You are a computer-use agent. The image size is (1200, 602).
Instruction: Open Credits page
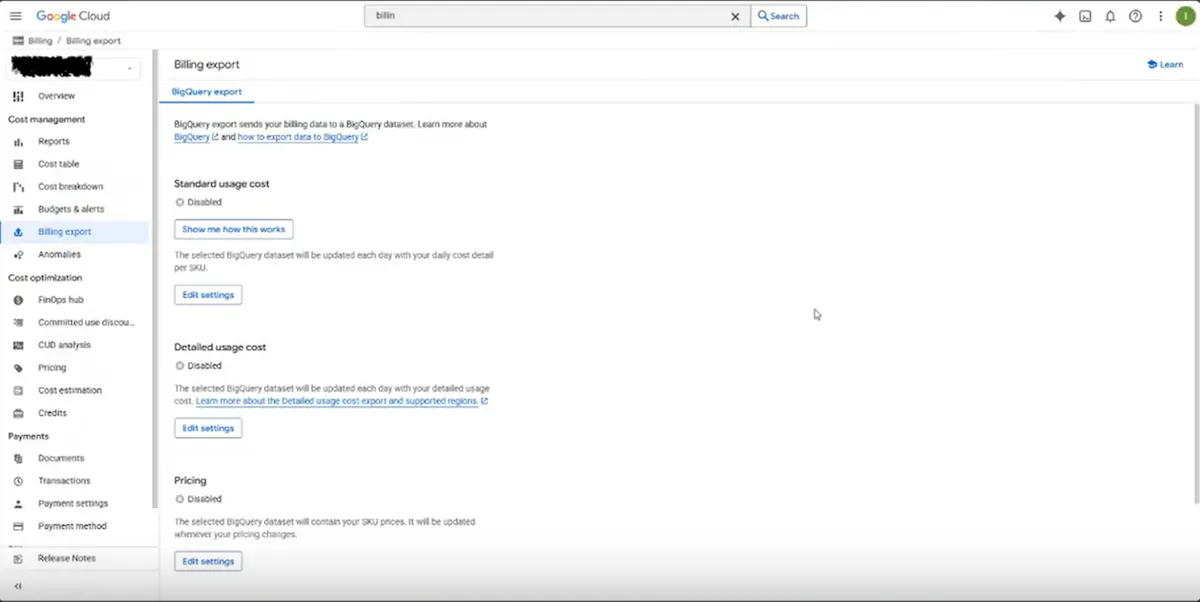pyautogui.click(x=53, y=413)
